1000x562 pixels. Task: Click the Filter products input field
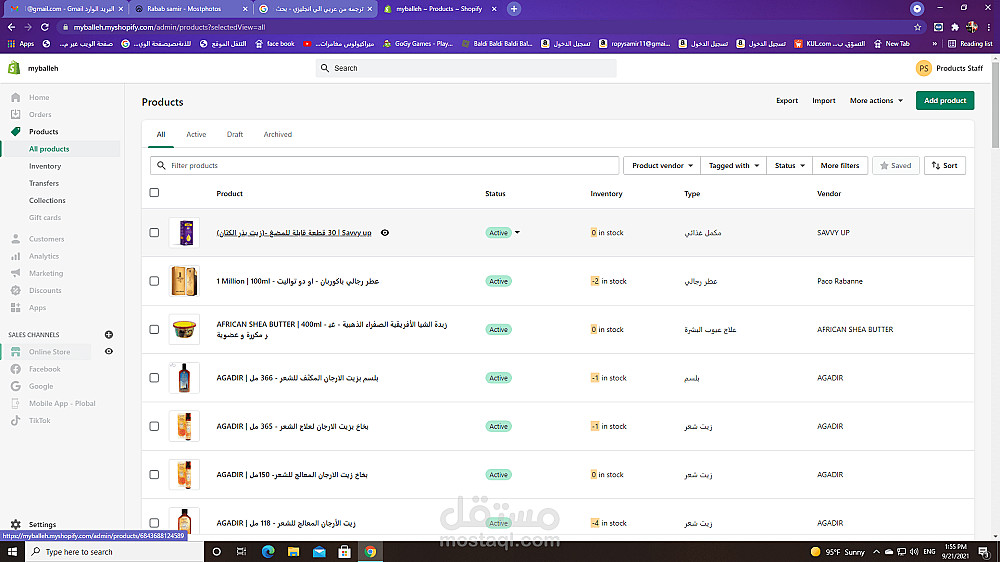pyautogui.click(x=385, y=166)
